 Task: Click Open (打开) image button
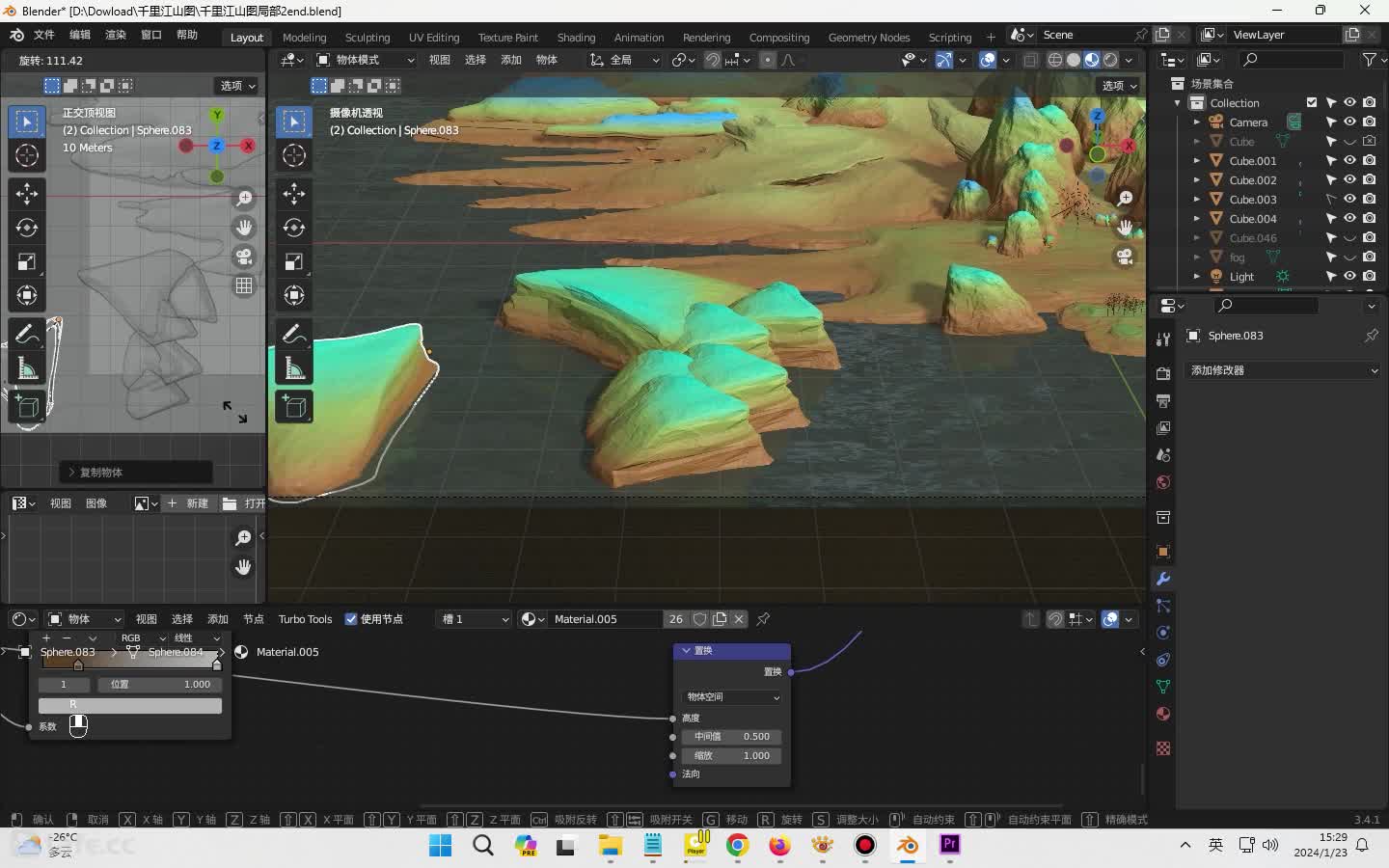243,503
